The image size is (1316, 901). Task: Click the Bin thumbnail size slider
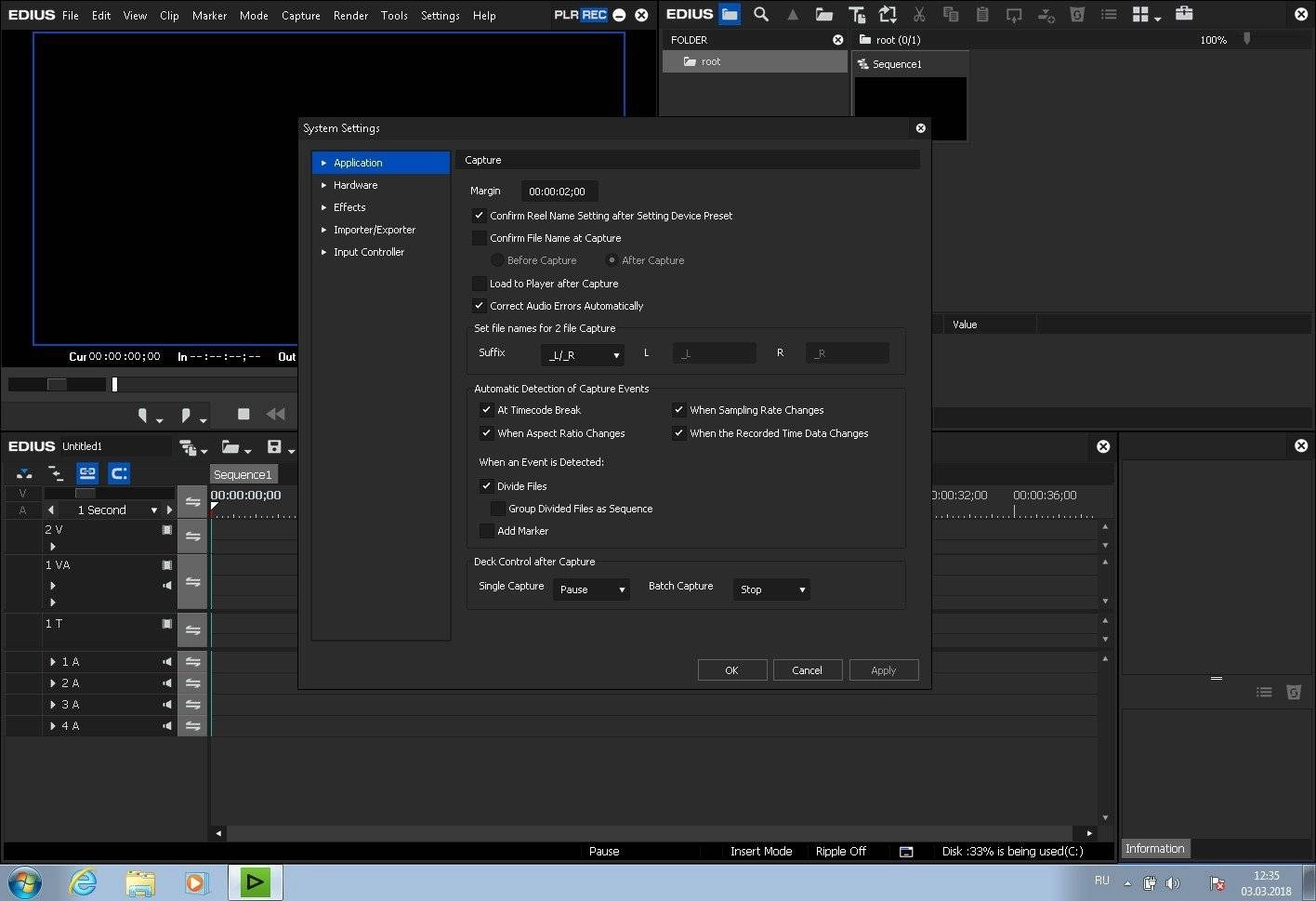click(x=1247, y=39)
